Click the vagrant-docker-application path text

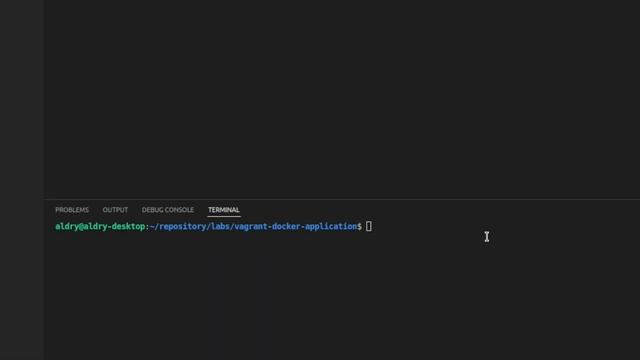pyautogui.click(x=296, y=226)
